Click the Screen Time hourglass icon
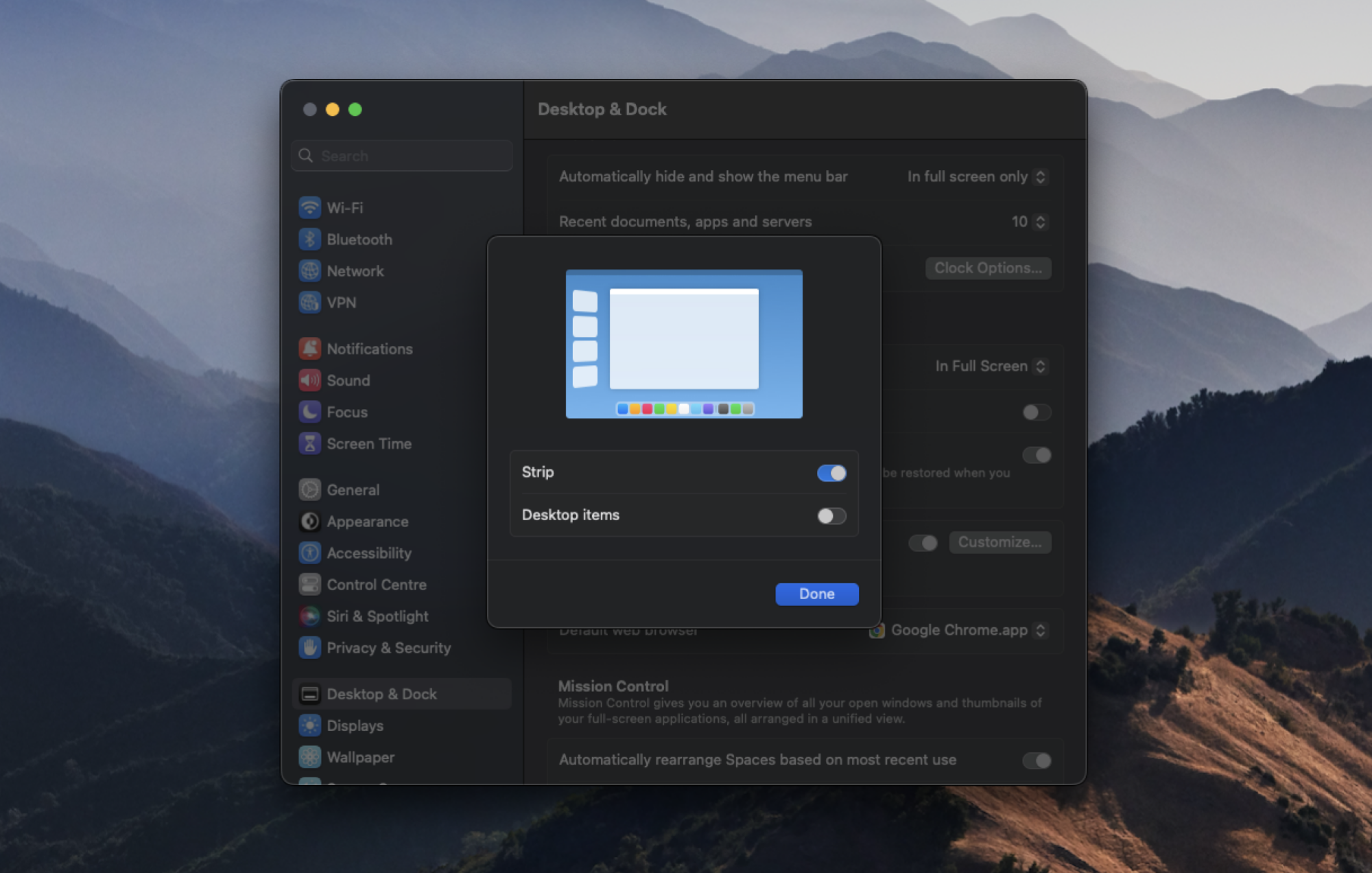1372x873 pixels. click(x=309, y=443)
